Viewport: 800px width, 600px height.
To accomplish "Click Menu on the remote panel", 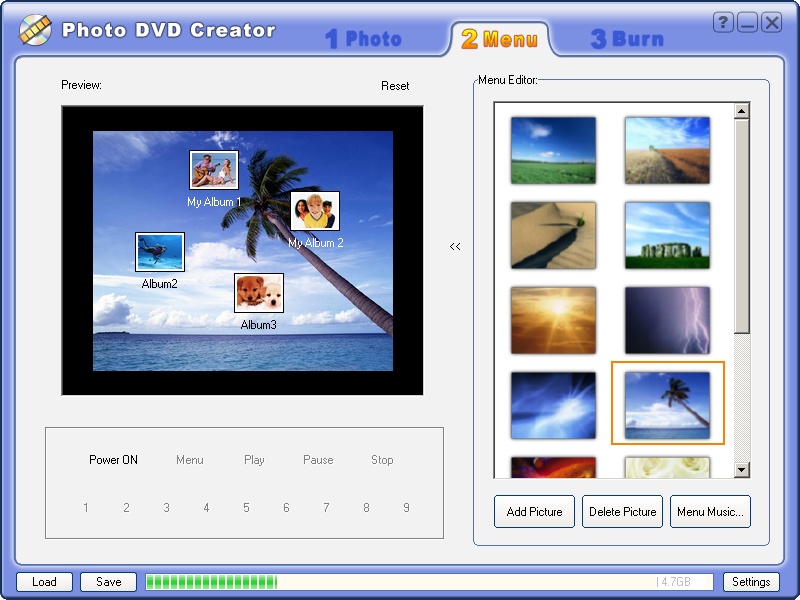I will click(x=190, y=460).
